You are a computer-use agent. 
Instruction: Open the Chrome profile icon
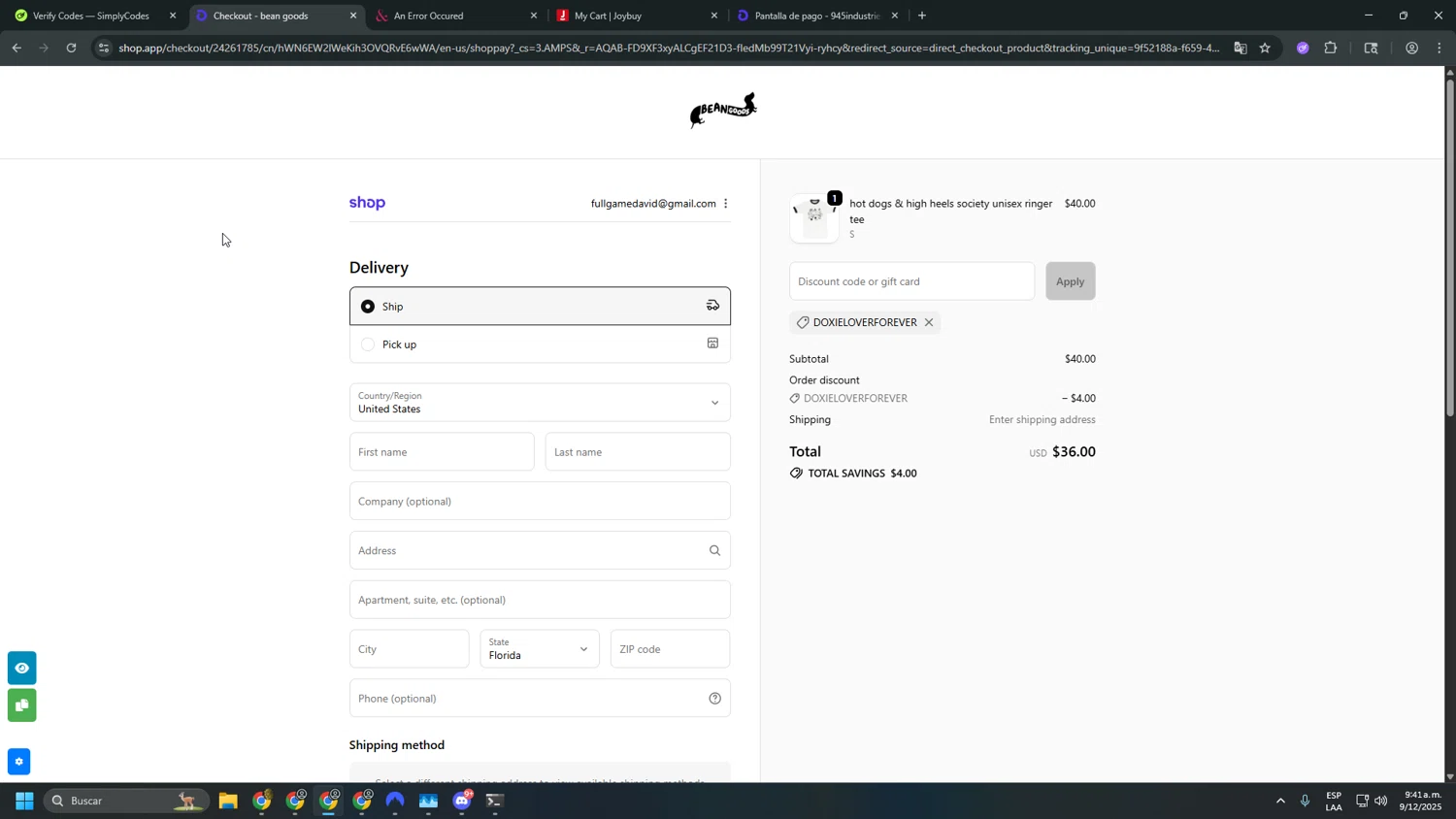[1411, 48]
